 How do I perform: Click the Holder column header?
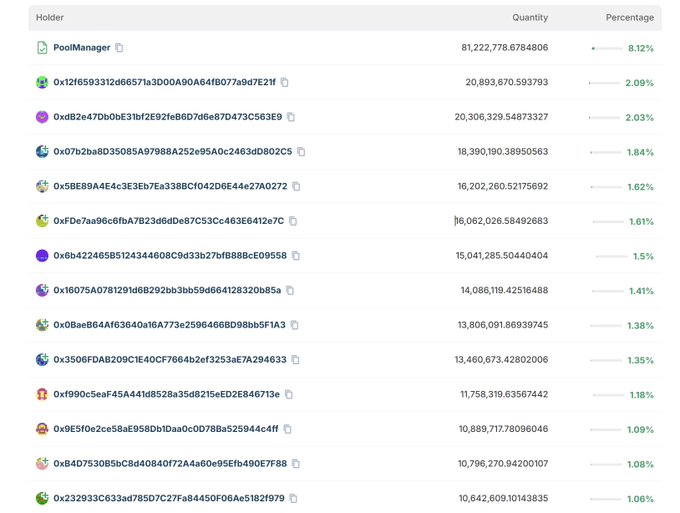50,17
